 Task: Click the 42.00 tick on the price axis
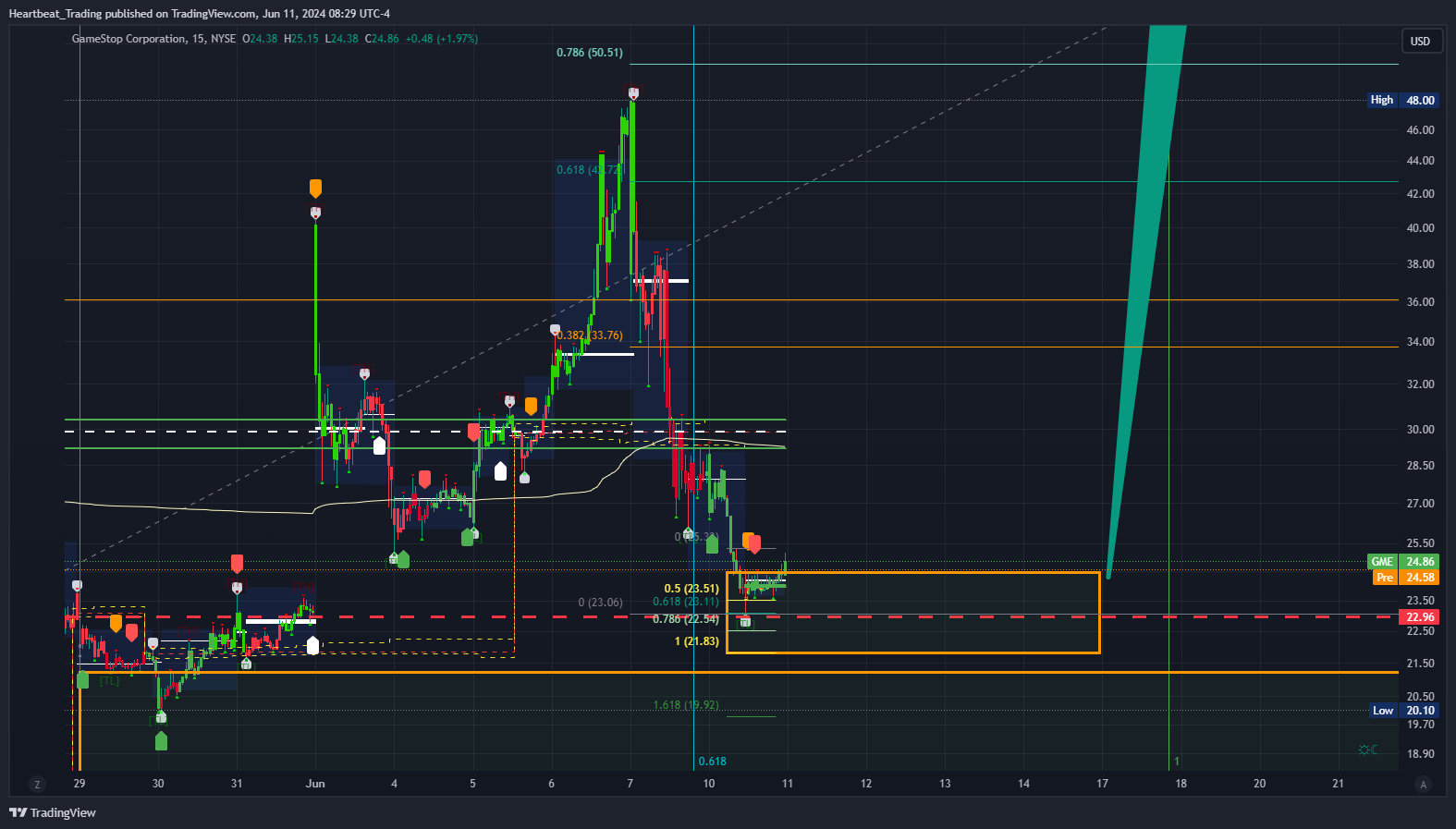click(x=1420, y=194)
